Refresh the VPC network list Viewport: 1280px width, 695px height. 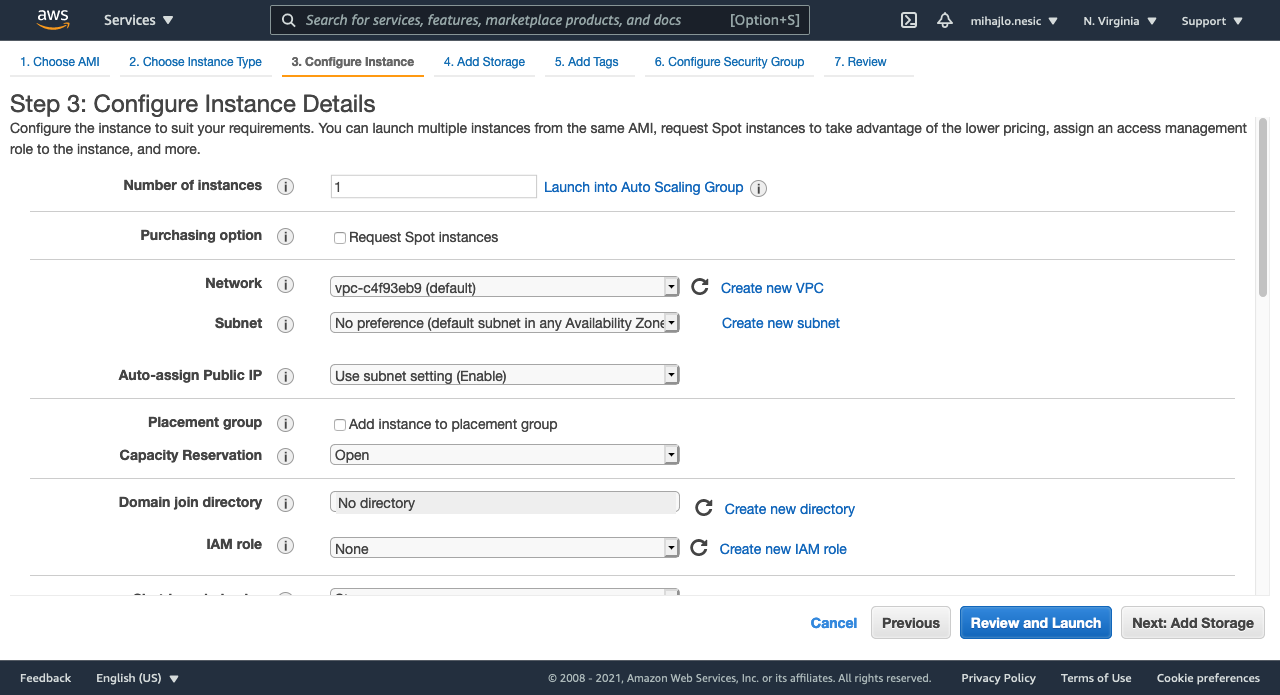click(x=700, y=287)
